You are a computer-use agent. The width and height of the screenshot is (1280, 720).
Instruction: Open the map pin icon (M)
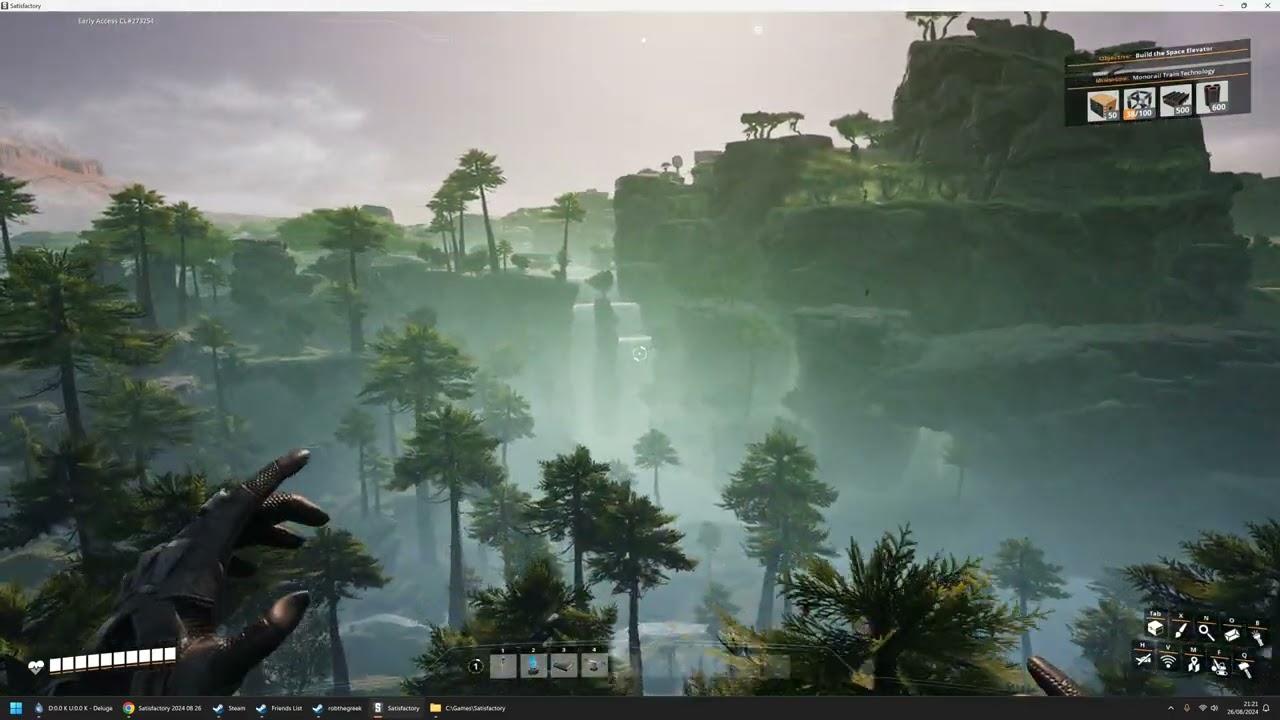(x=1193, y=663)
